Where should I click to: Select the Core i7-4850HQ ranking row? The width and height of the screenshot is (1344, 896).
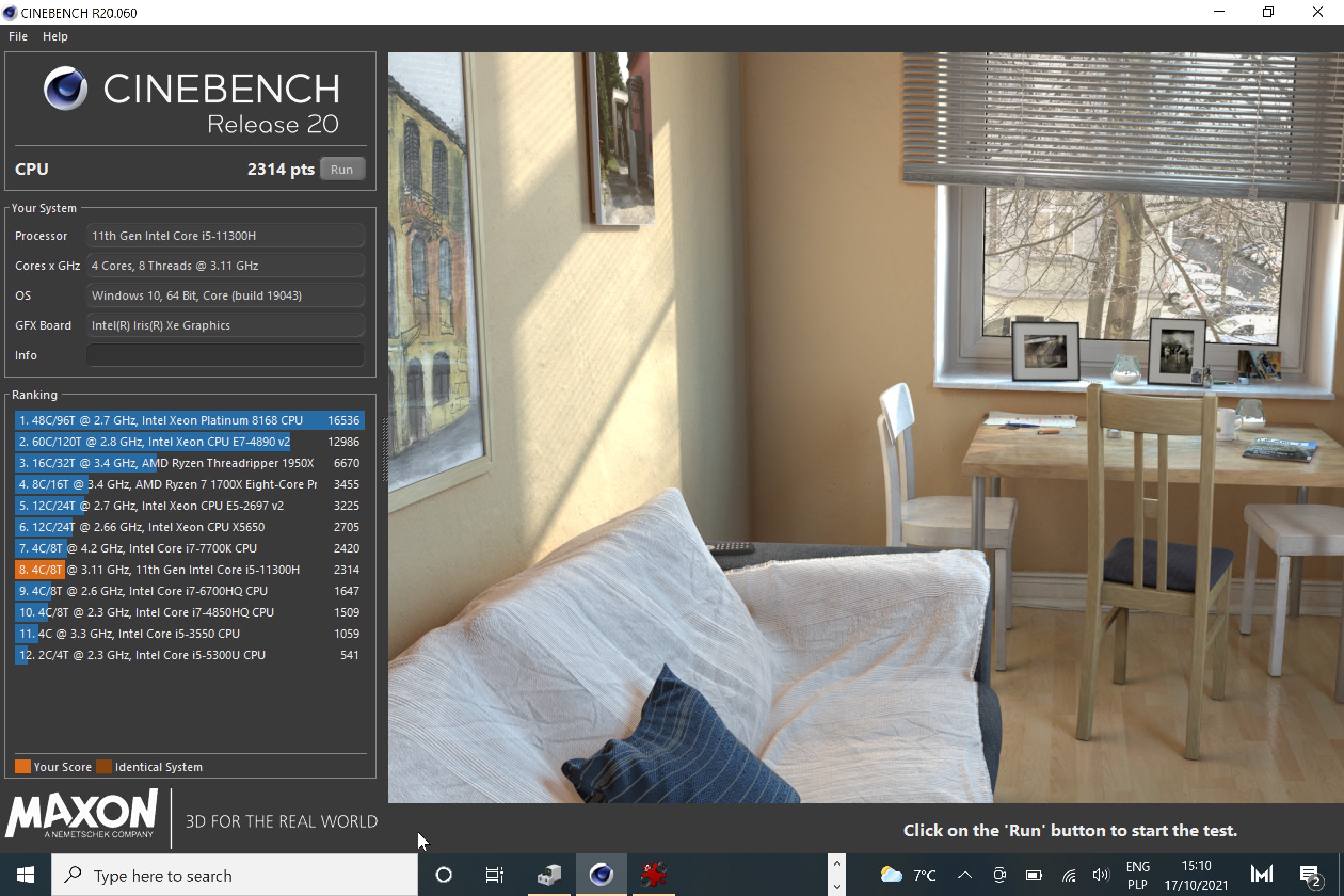(190, 612)
